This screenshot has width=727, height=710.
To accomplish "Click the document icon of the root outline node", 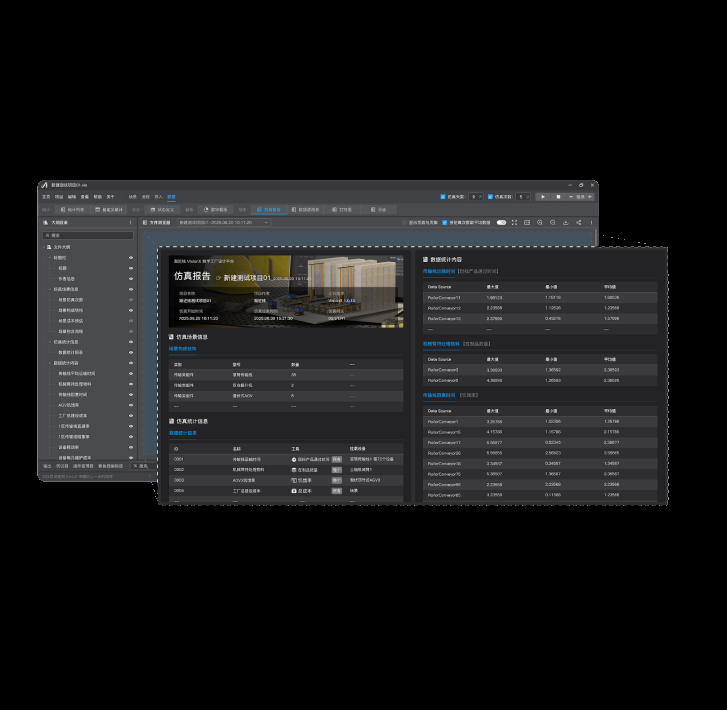I will (x=49, y=247).
